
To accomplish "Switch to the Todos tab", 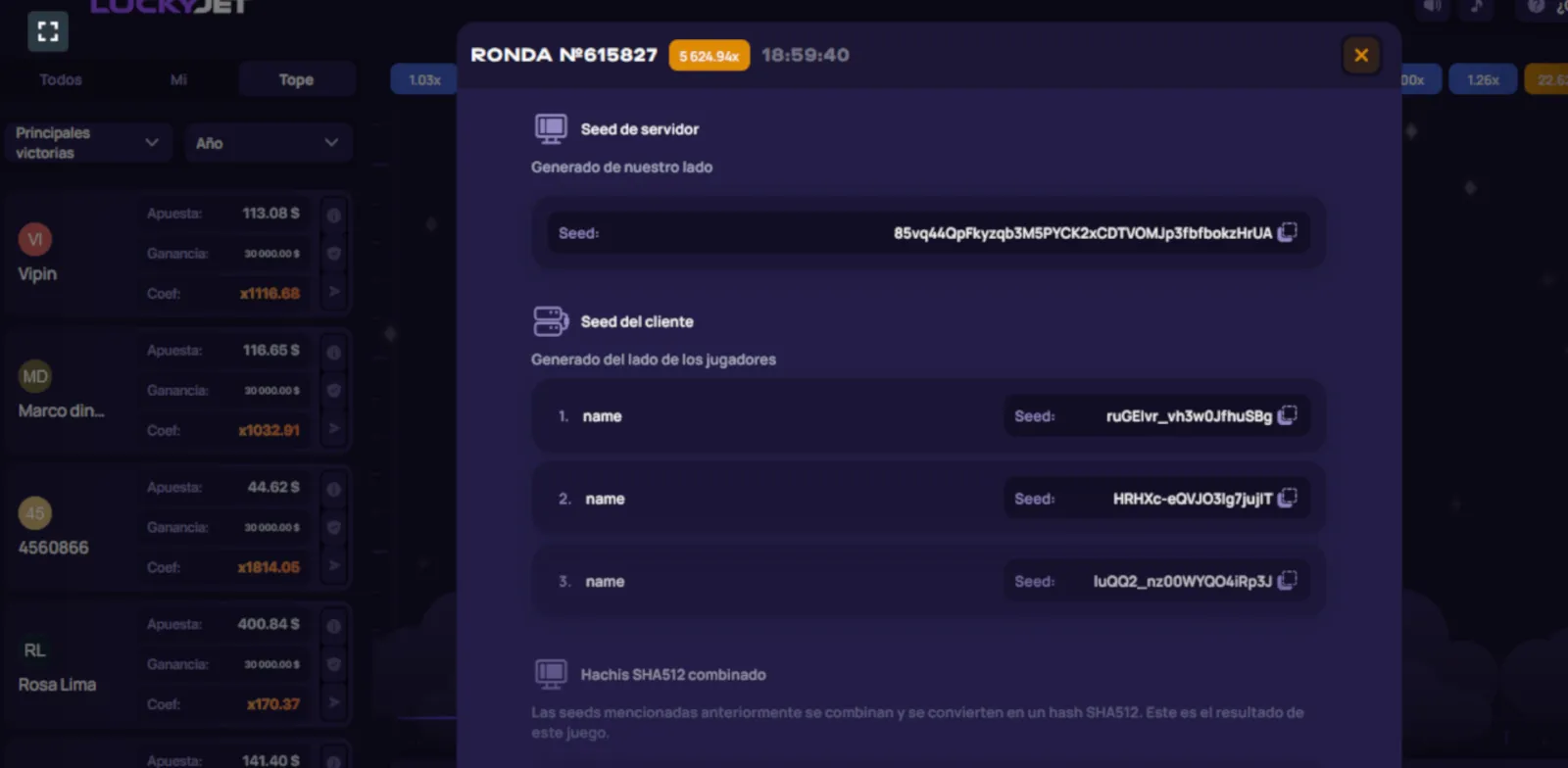I will tap(61, 79).
